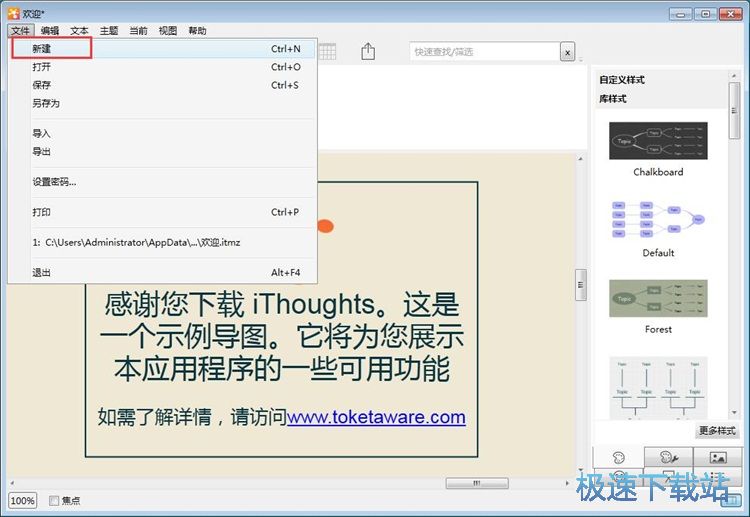Image resolution: width=750 pixels, height=517 pixels.
Task: Select the org-chart style thumbnail below Forest
Action: [x=658, y=388]
